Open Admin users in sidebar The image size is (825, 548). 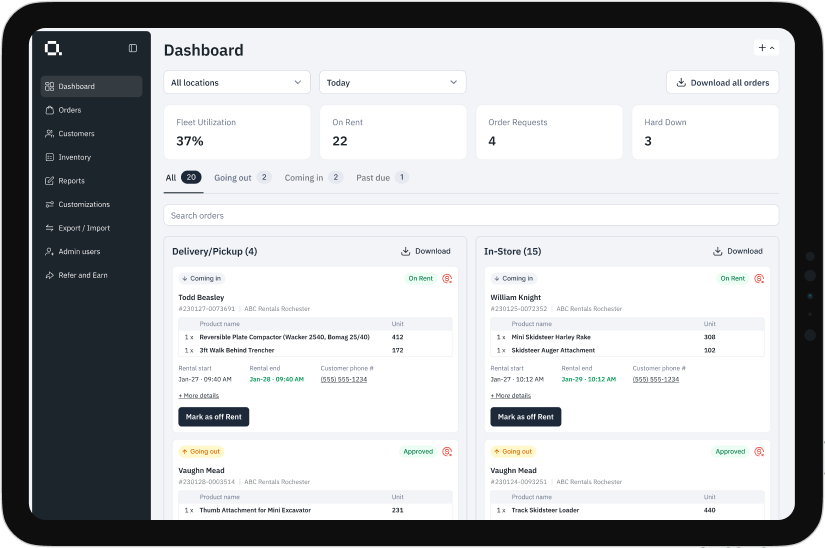(79, 251)
